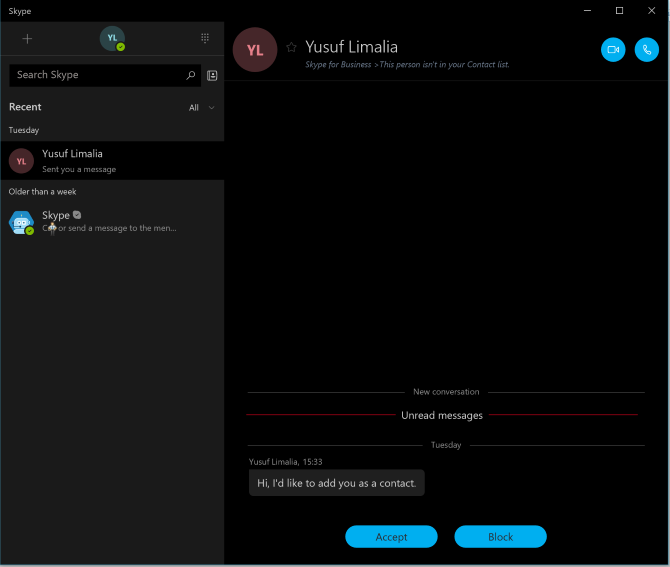Click the 'Yusuf Limalia, 15:33' timestamp
The width and height of the screenshot is (670, 567).
coord(286,462)
